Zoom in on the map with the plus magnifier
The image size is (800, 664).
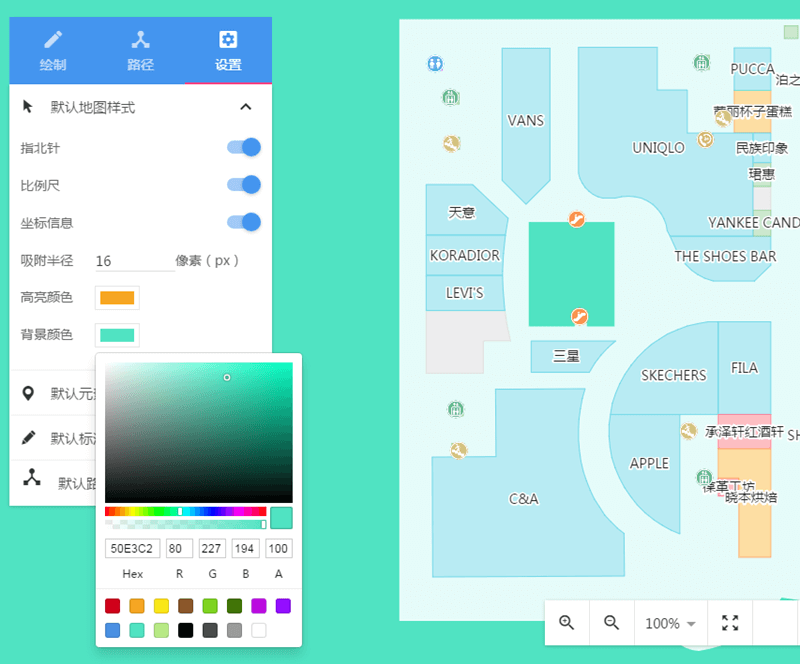(566, 623)
